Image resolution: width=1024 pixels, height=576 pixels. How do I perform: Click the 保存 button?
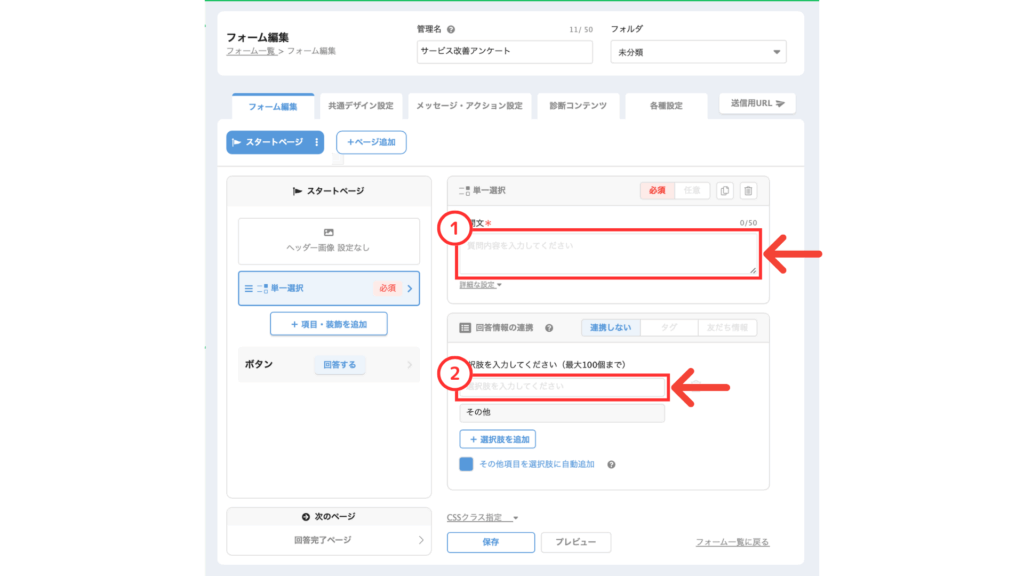tap(490, 542)
